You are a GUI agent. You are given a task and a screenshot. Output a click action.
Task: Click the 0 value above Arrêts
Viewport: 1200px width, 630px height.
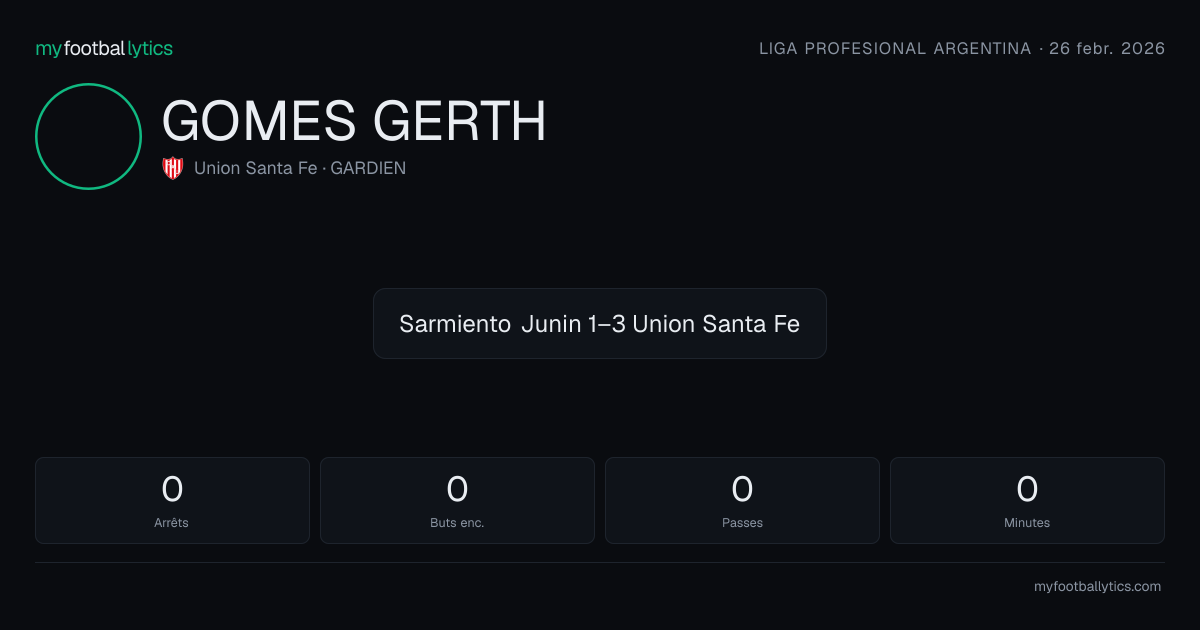pyautogui.click(x=172, y=489)
